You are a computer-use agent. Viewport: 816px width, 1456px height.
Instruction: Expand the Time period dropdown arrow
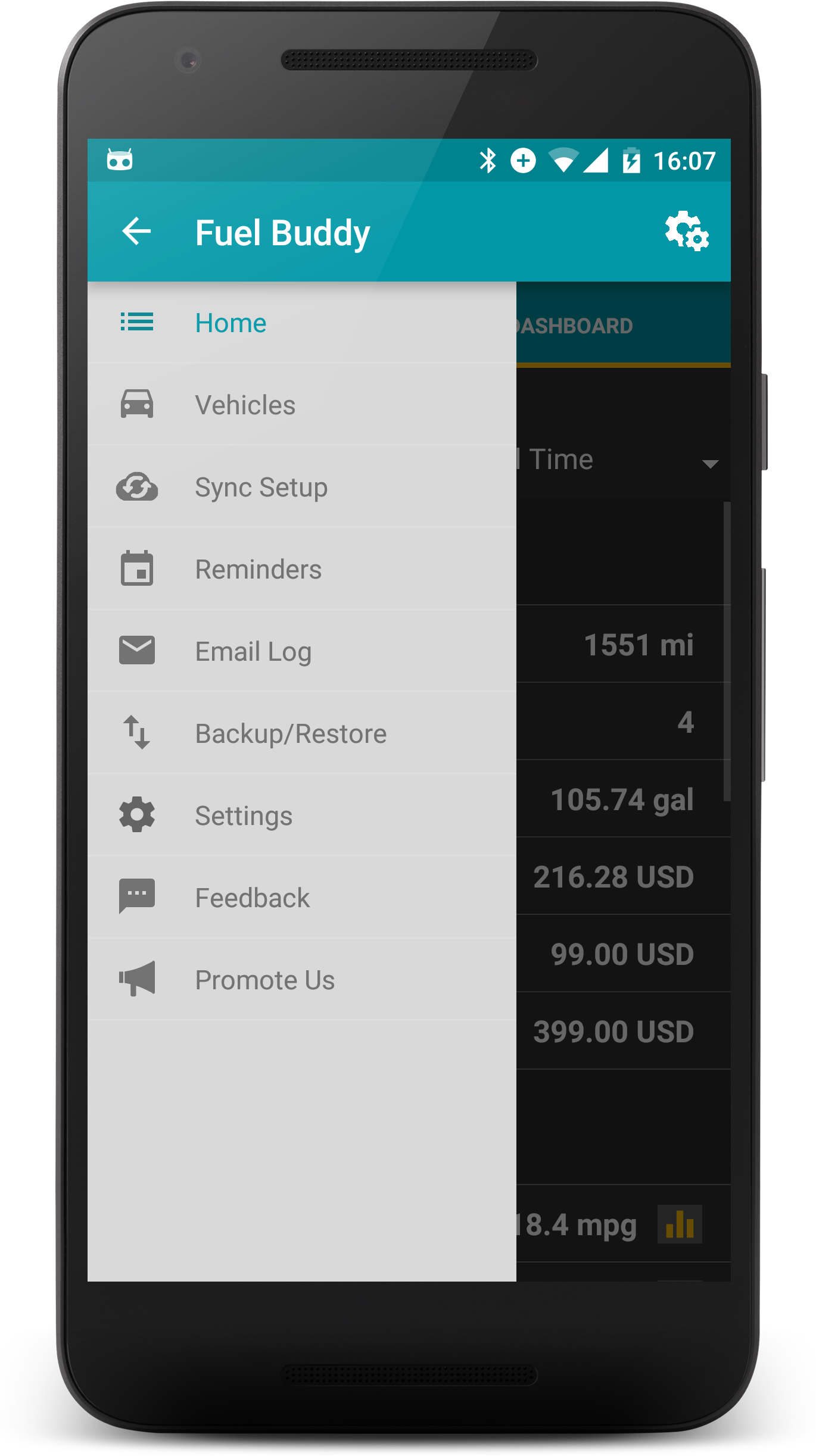pyautogui.click(x=710, y=464)
